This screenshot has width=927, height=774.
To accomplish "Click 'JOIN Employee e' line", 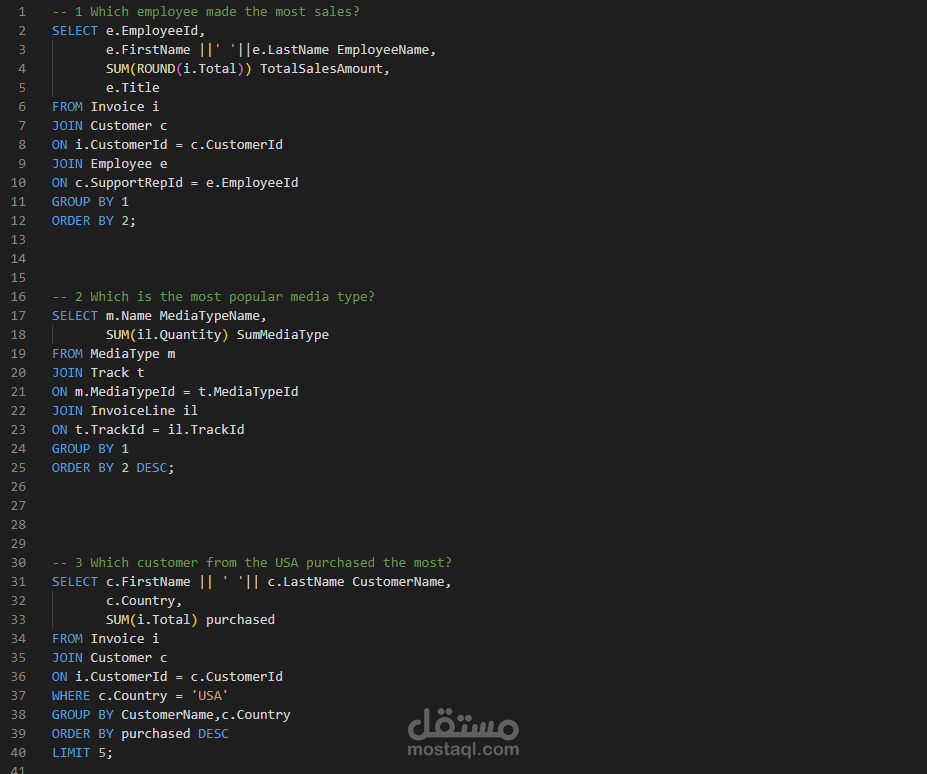I will [x=109, y=164].
